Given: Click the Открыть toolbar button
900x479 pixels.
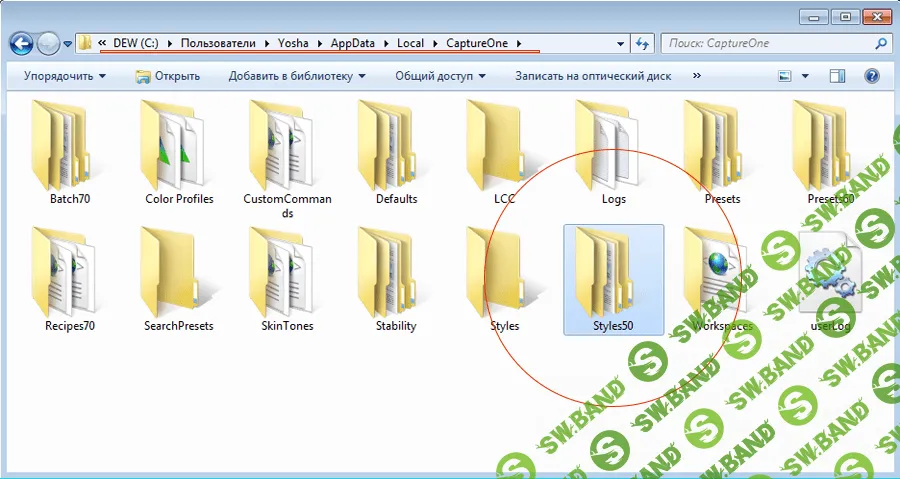Looking at the screenshot, I should pos(168,76).
